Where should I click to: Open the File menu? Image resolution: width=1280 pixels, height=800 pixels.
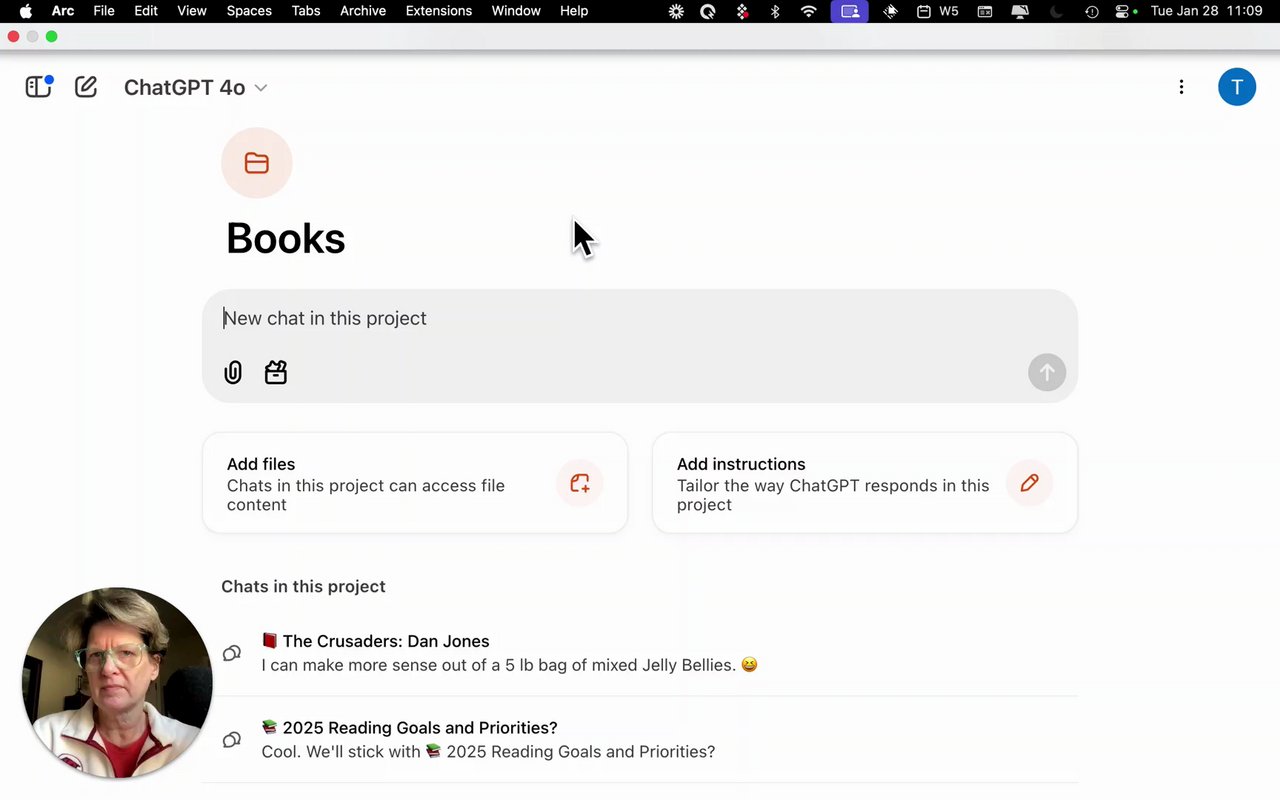pyautogui.click(x=104, y=11)
